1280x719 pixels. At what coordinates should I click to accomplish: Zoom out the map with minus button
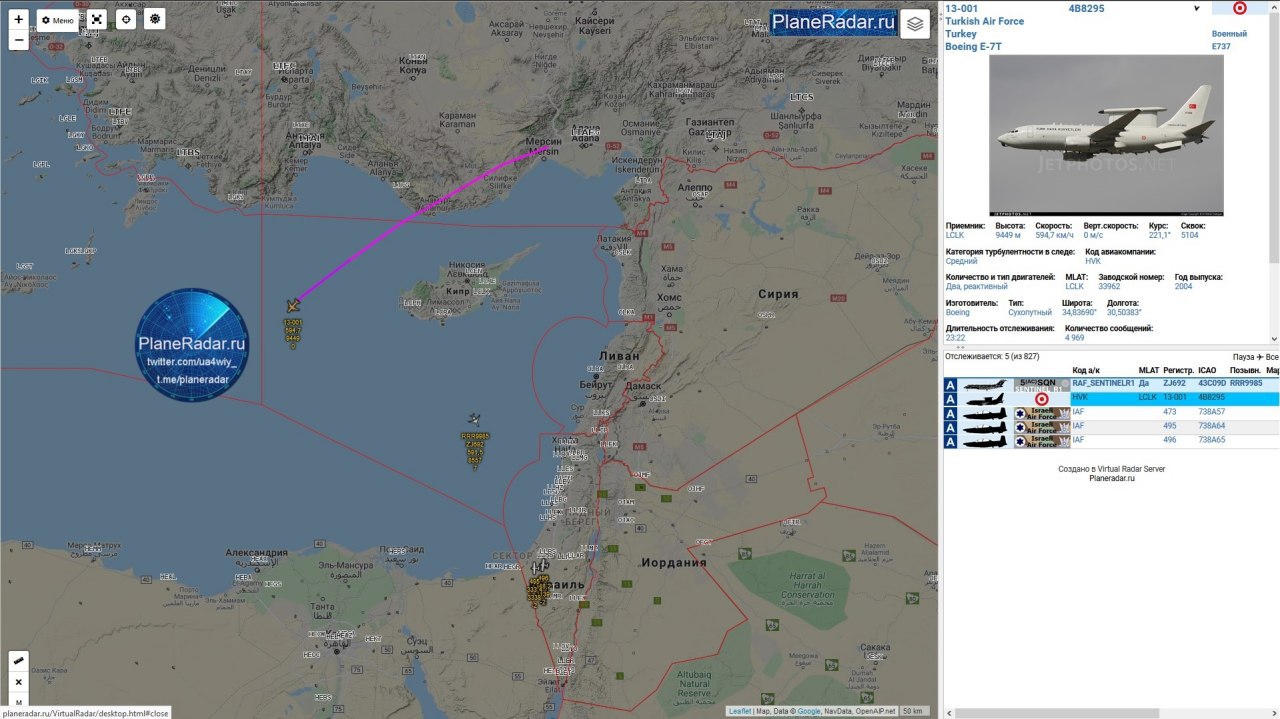tap(19, 40)
